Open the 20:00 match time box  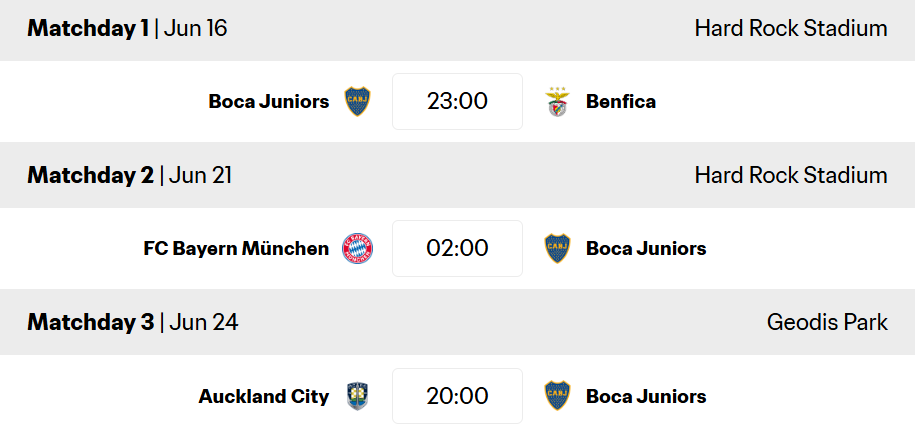click(x=458, y=396)
